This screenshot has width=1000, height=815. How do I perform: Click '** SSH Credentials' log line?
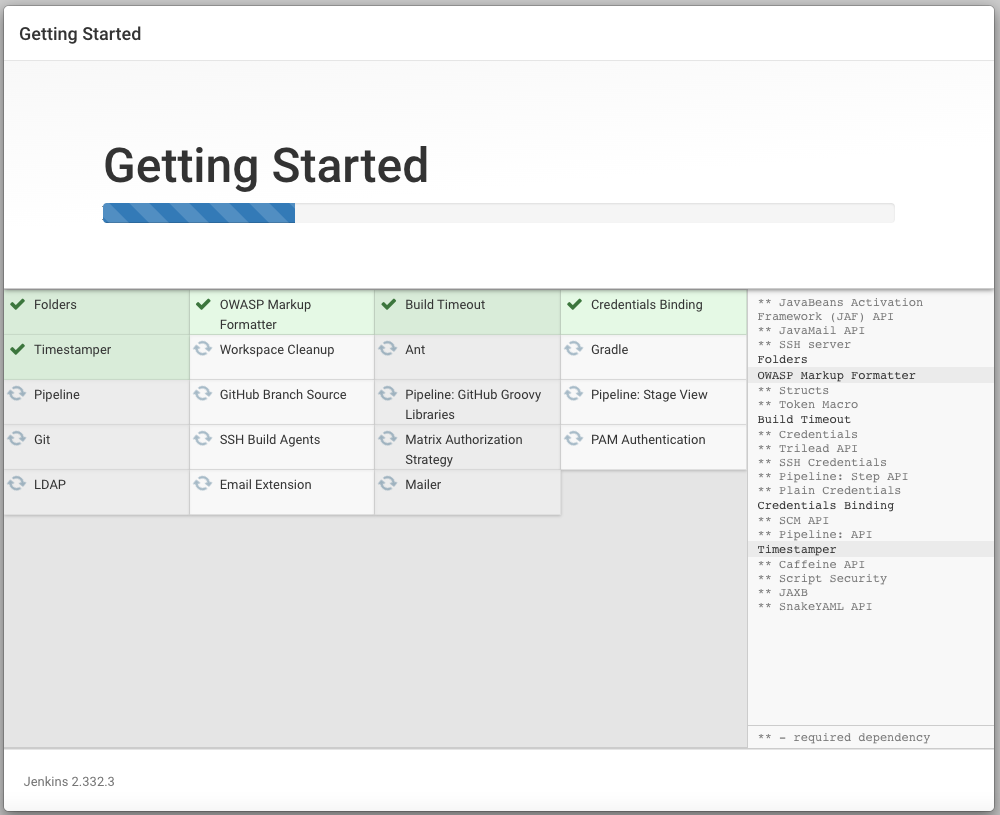point(821,462)
